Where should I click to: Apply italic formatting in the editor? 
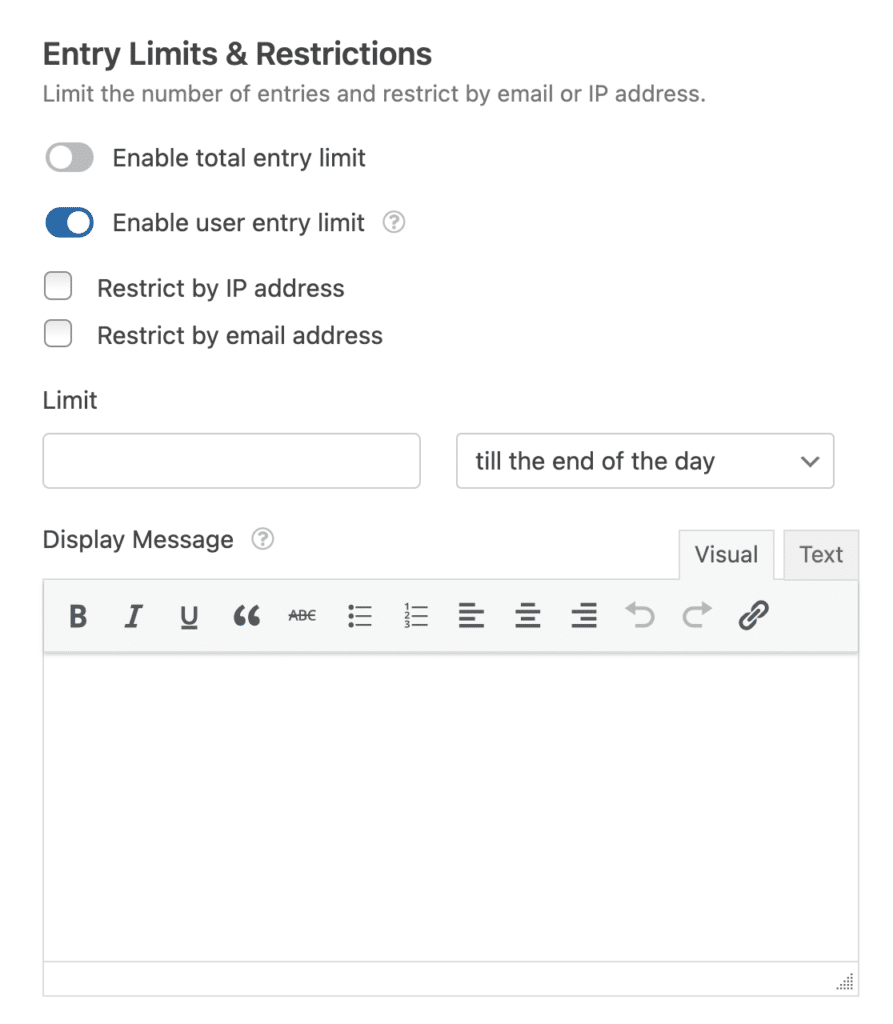point(133,616)
